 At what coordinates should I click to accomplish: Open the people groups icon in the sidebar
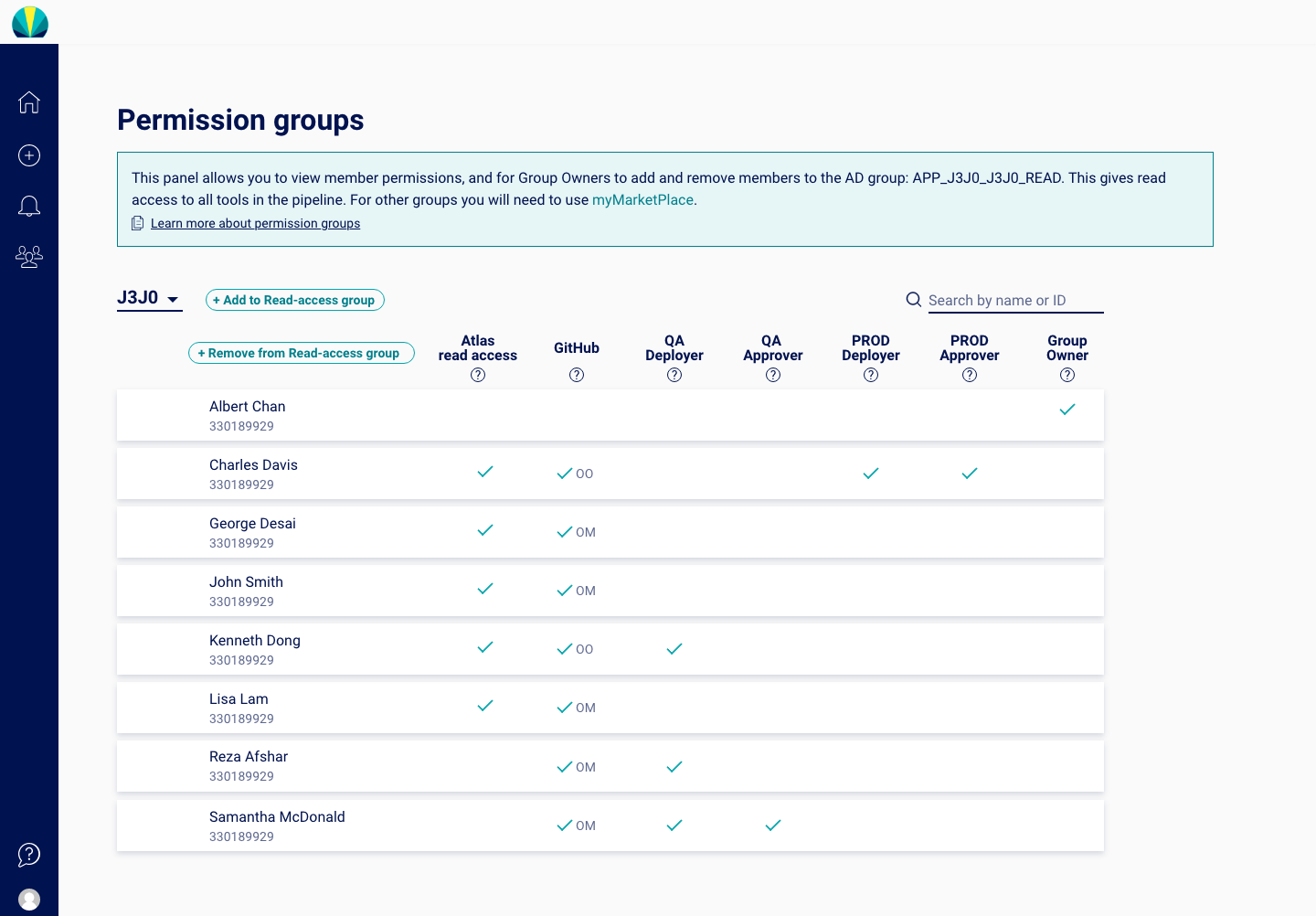(x=29, y=257)
